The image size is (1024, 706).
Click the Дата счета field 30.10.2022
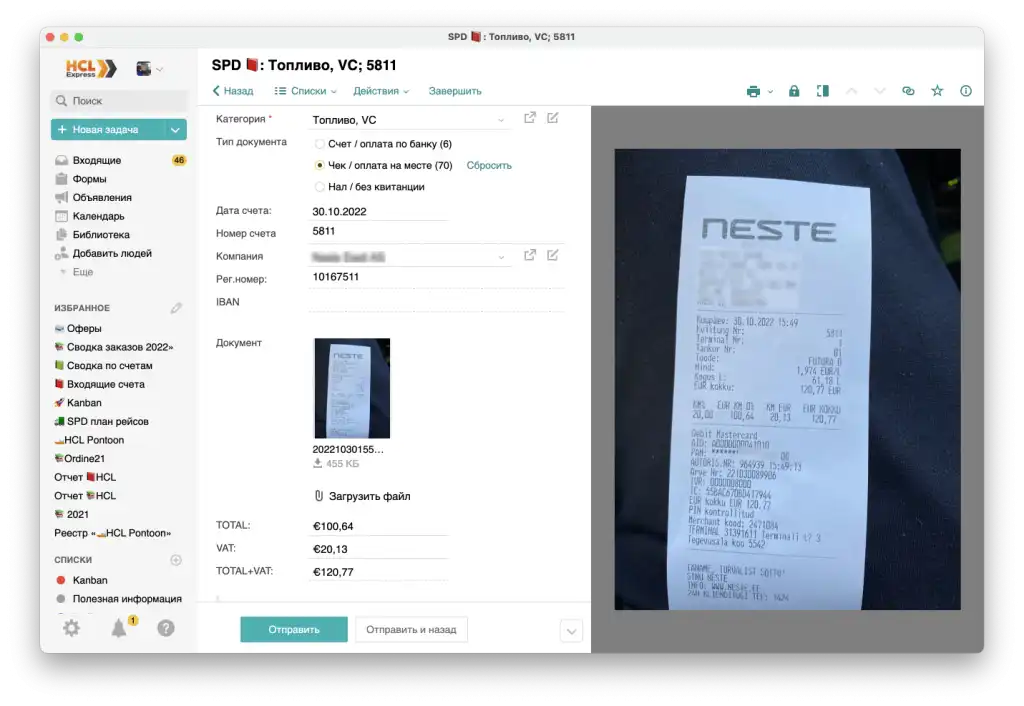pyautogui.click(x=378, y=212)
